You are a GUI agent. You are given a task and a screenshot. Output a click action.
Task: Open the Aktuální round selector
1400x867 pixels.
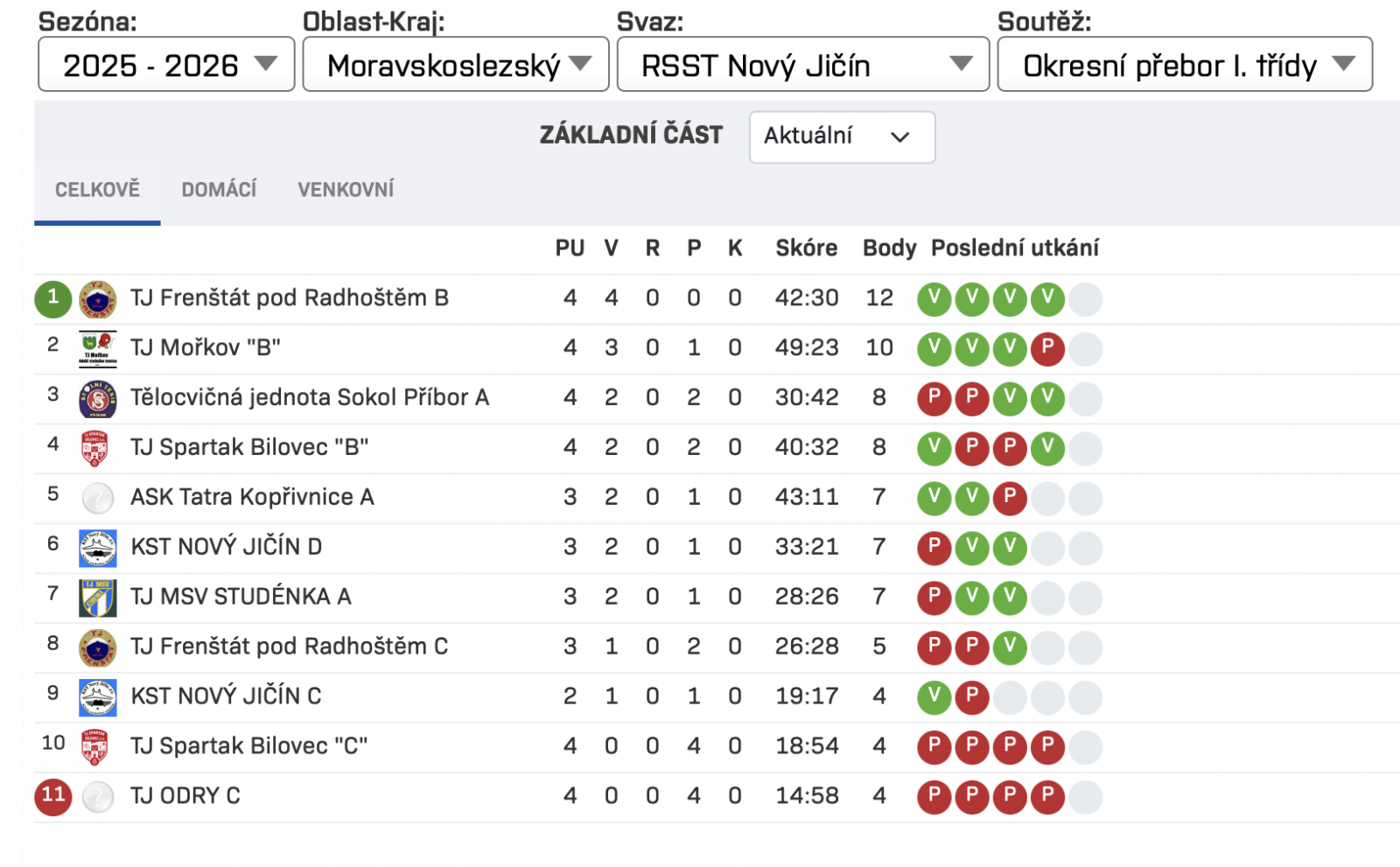[842, 136]
